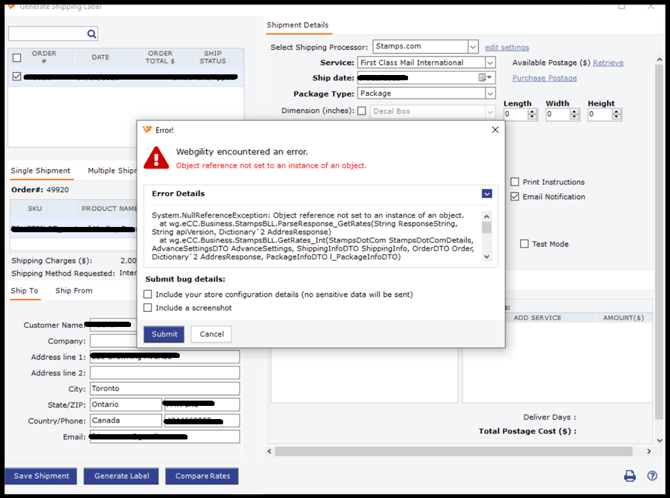This screenshot has height=498, width=670.
Task: Enable the Dimension (inches) checkbox
Action: [361, 111]
